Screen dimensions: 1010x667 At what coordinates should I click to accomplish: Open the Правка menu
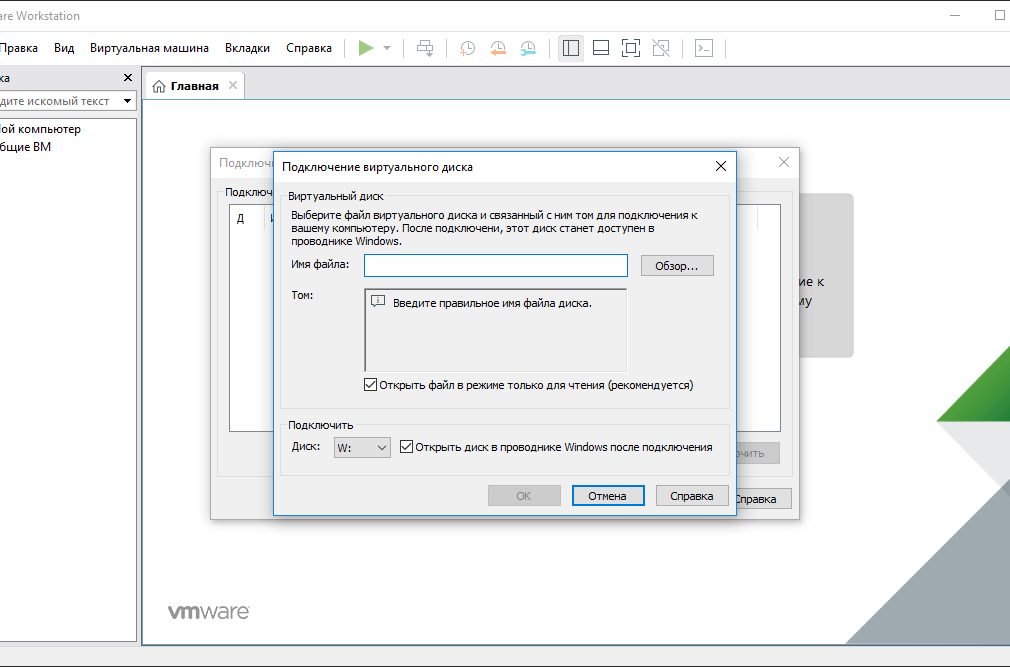pos(19,48)
